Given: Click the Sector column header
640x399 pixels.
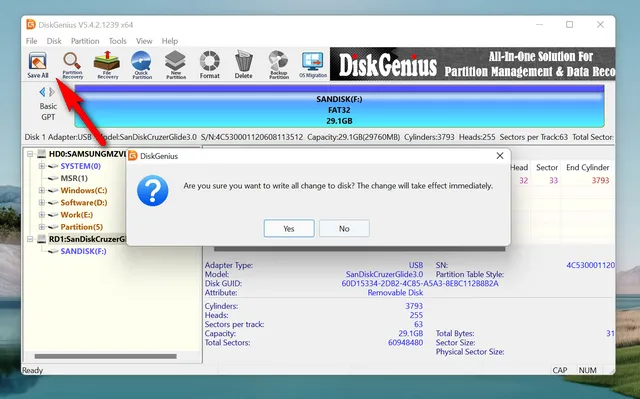Looking at the screenshot, I should coord(547,167).
